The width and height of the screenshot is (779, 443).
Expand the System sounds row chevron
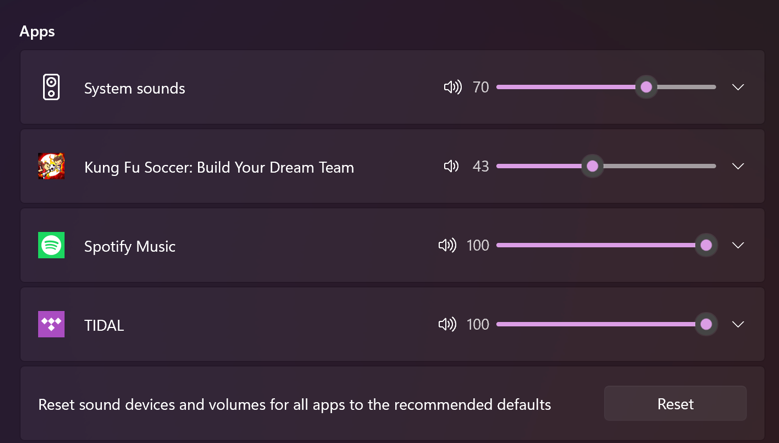(738, 87)
